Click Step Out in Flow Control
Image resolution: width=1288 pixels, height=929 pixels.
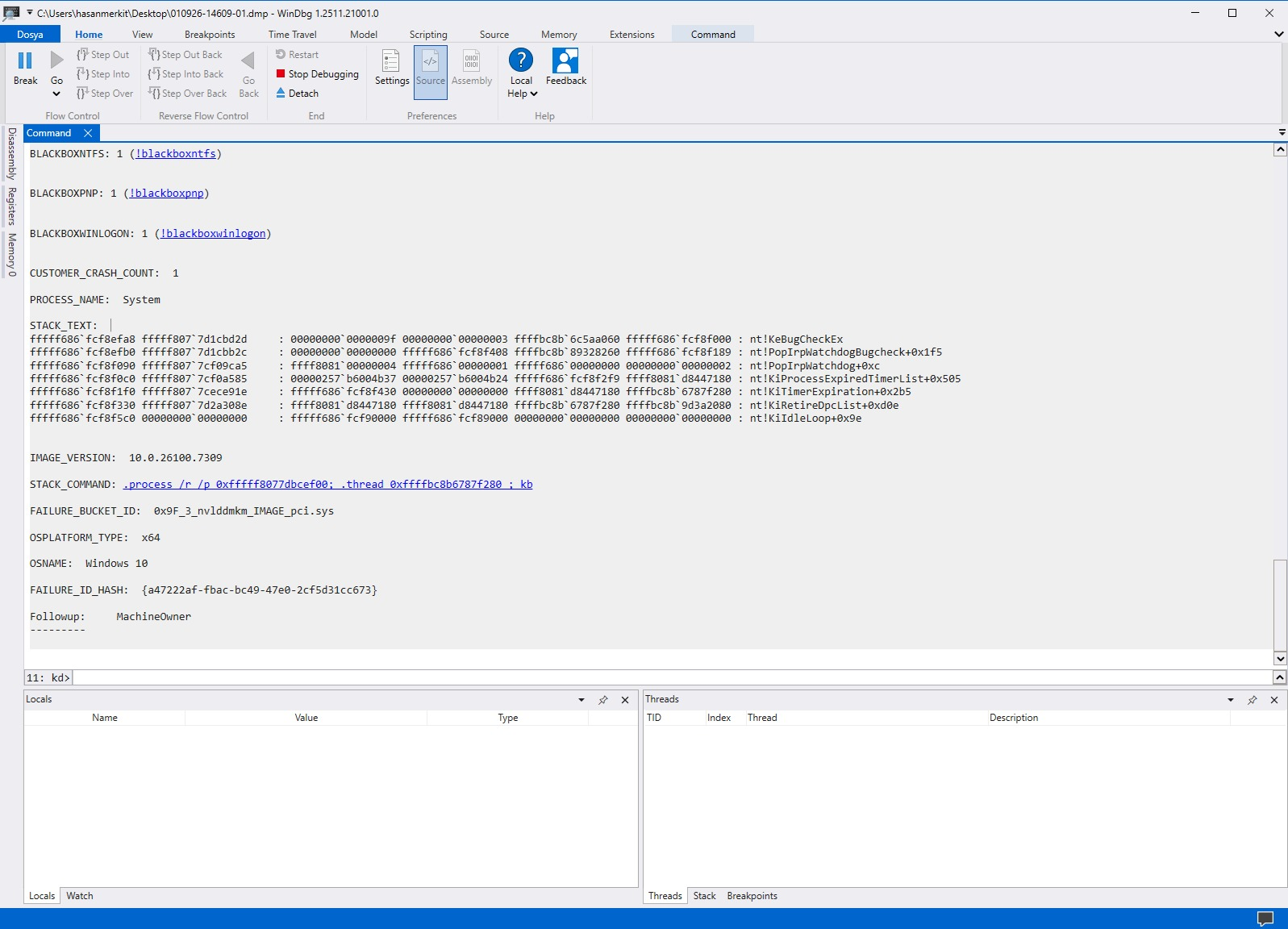[x=102, y=55]
